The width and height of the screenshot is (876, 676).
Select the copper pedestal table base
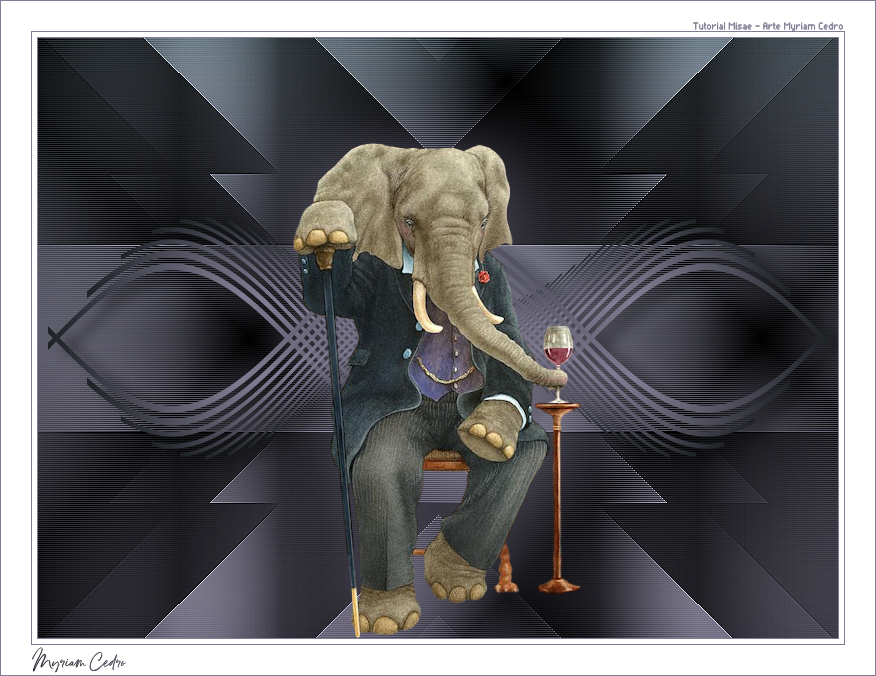point(558,584)
